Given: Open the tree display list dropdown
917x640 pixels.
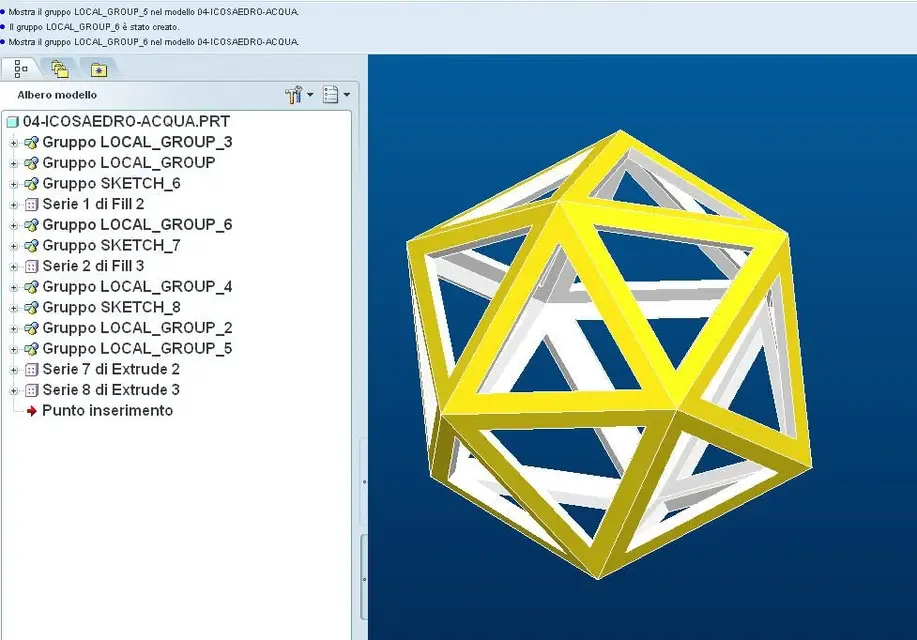Looking at the screenshot, I should coord(337,94).
